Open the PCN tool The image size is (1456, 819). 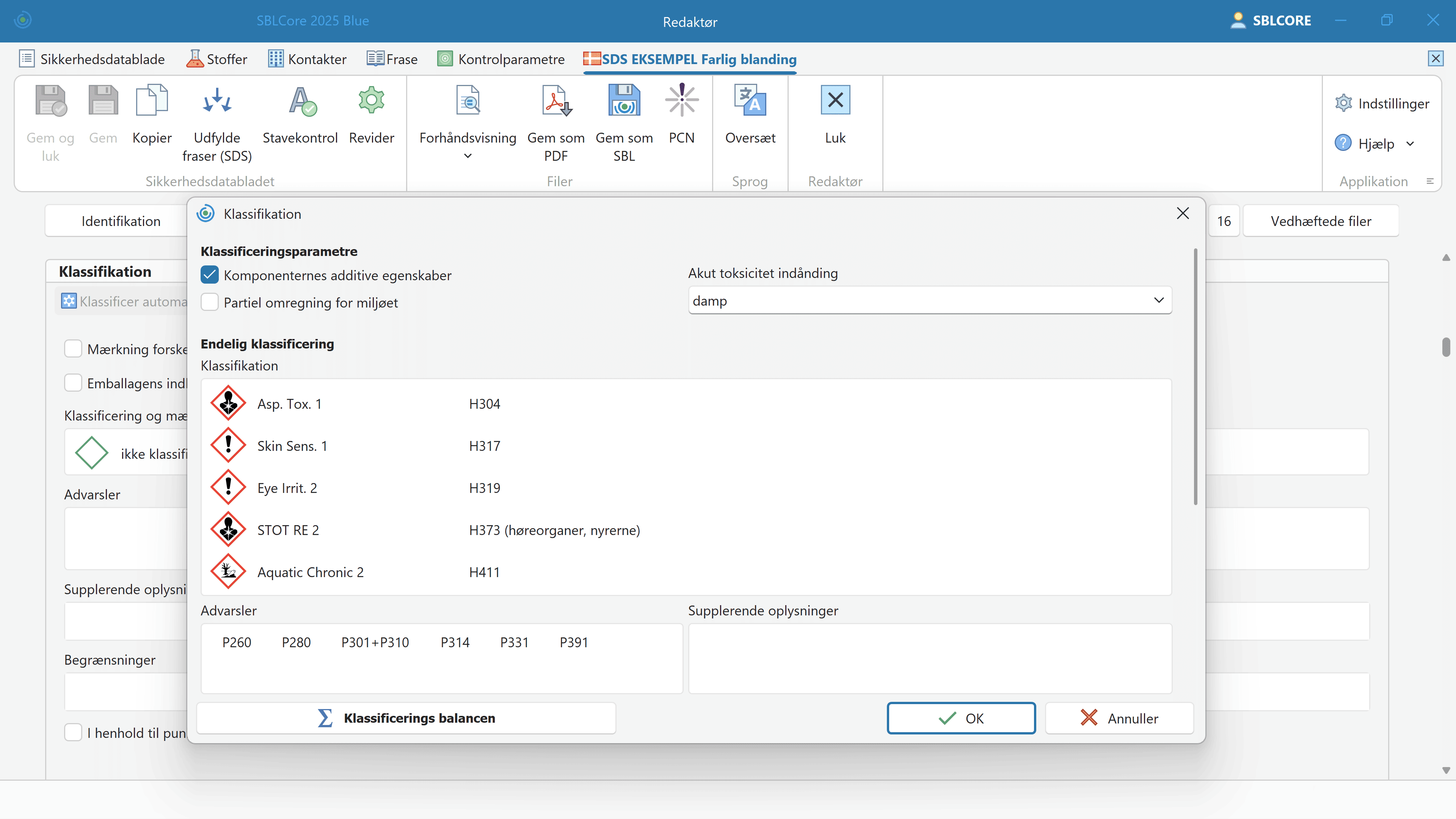click(x=682, y=100)
